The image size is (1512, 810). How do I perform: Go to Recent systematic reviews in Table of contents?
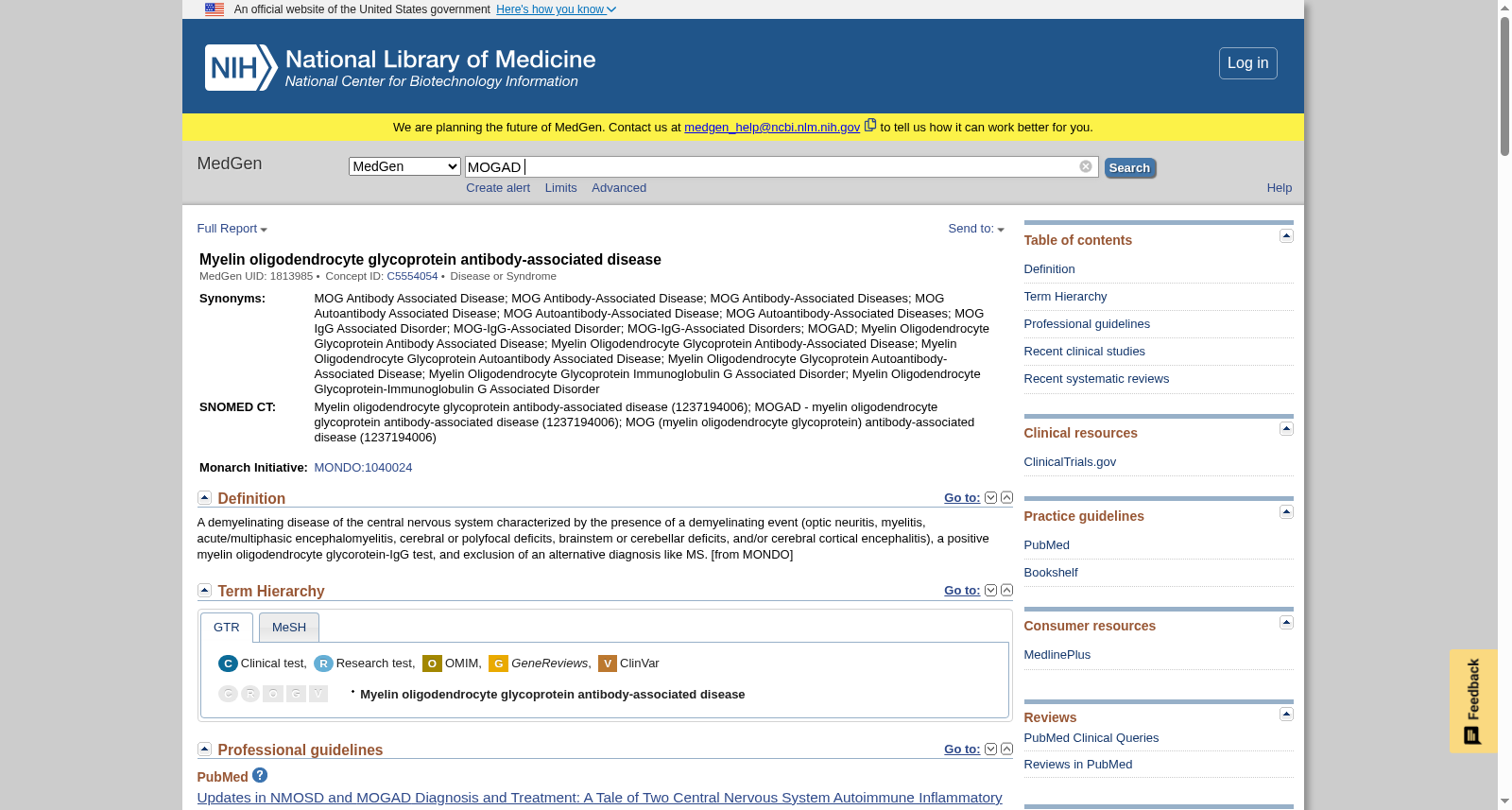click(x=1096, y=379)
